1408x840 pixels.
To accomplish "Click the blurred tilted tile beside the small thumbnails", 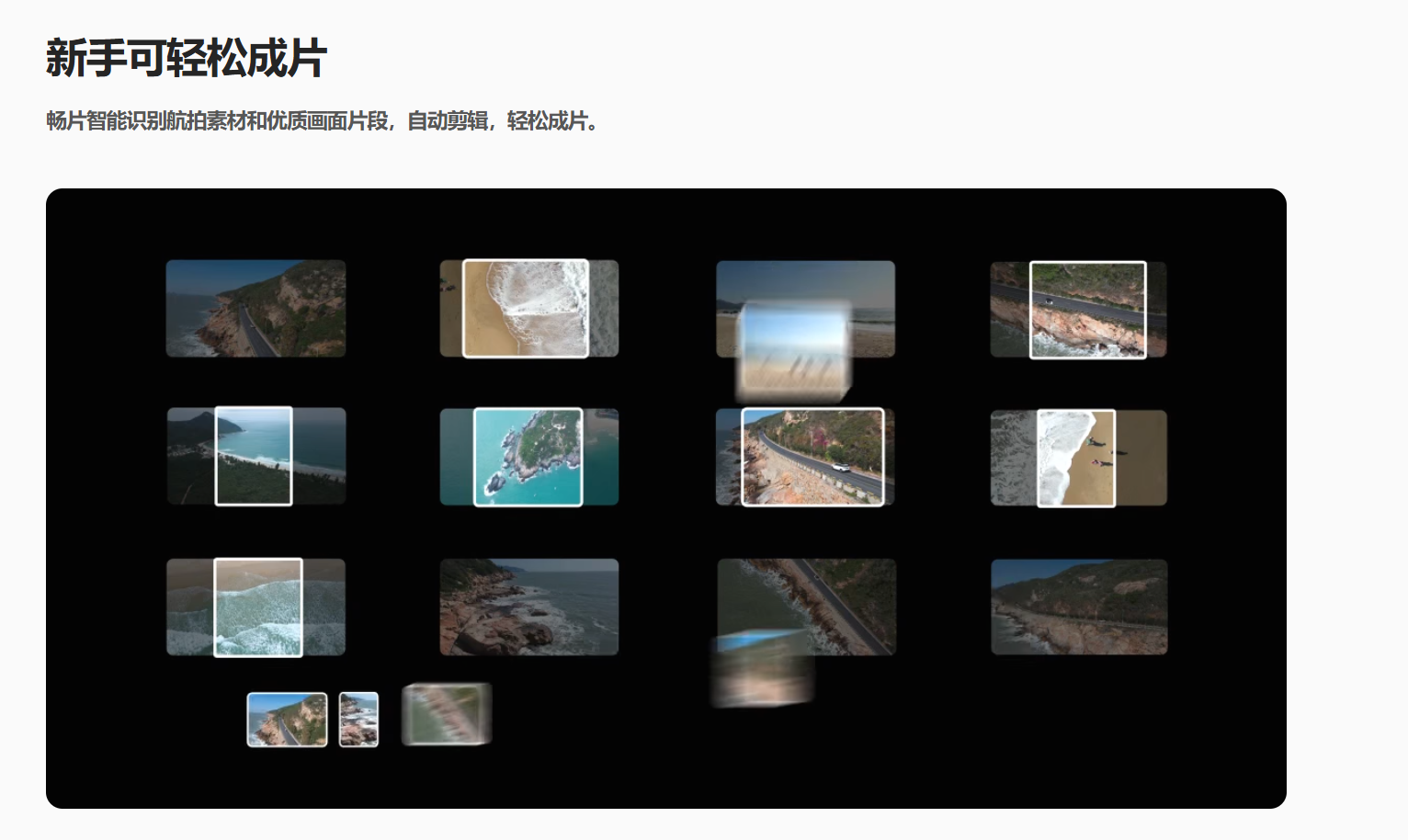I will click(x=447, y=714).
